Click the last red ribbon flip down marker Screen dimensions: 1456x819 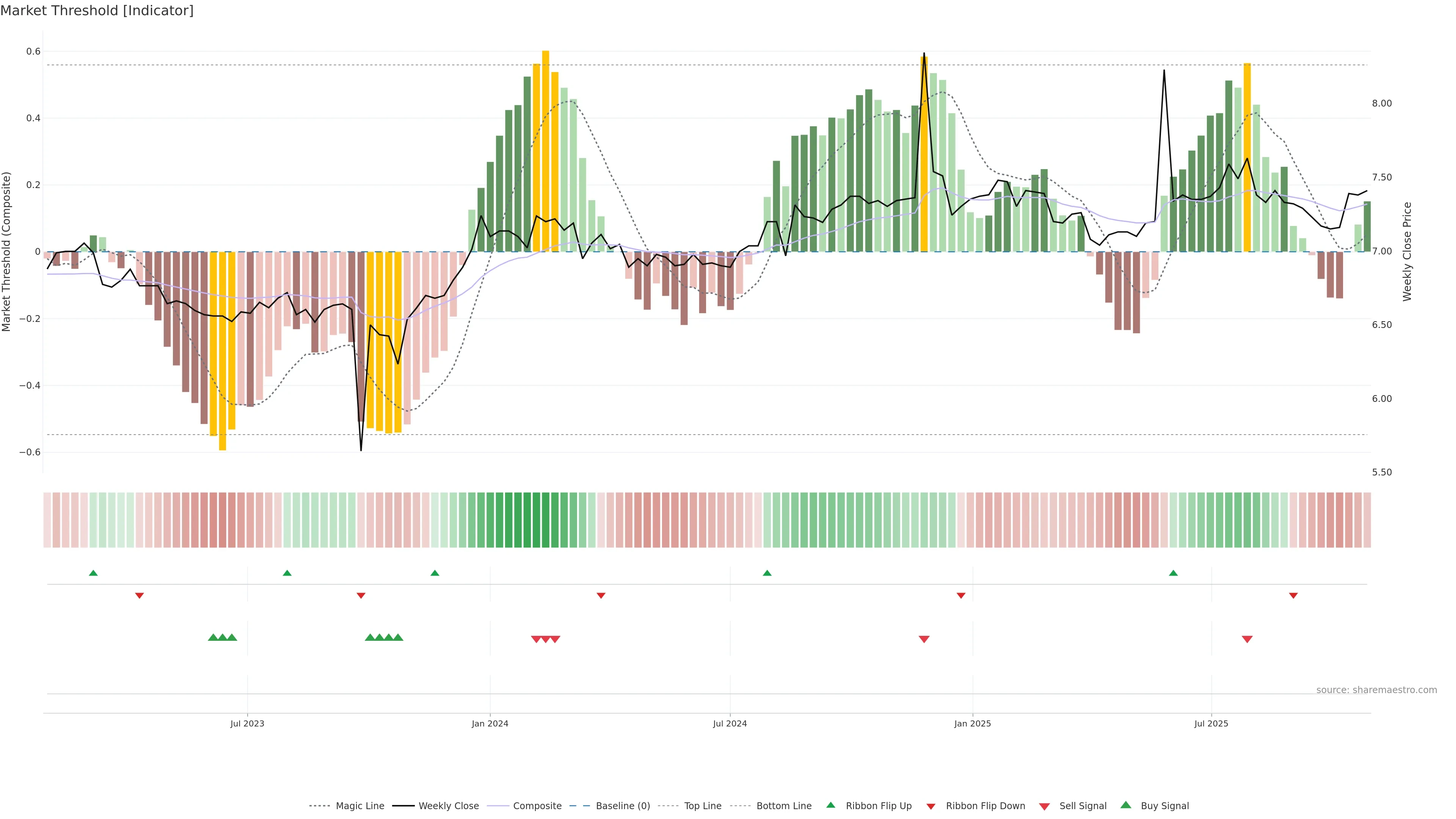coord(1293,596)
